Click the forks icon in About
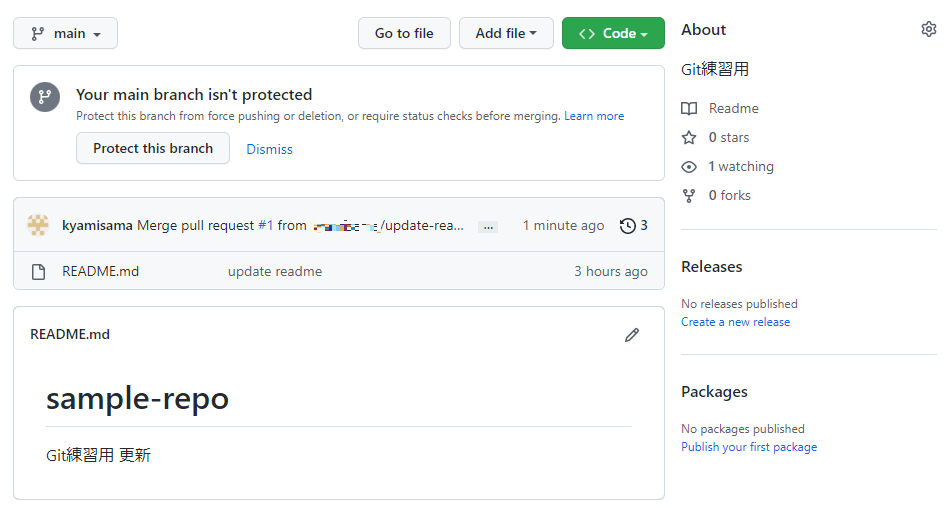 689,196
